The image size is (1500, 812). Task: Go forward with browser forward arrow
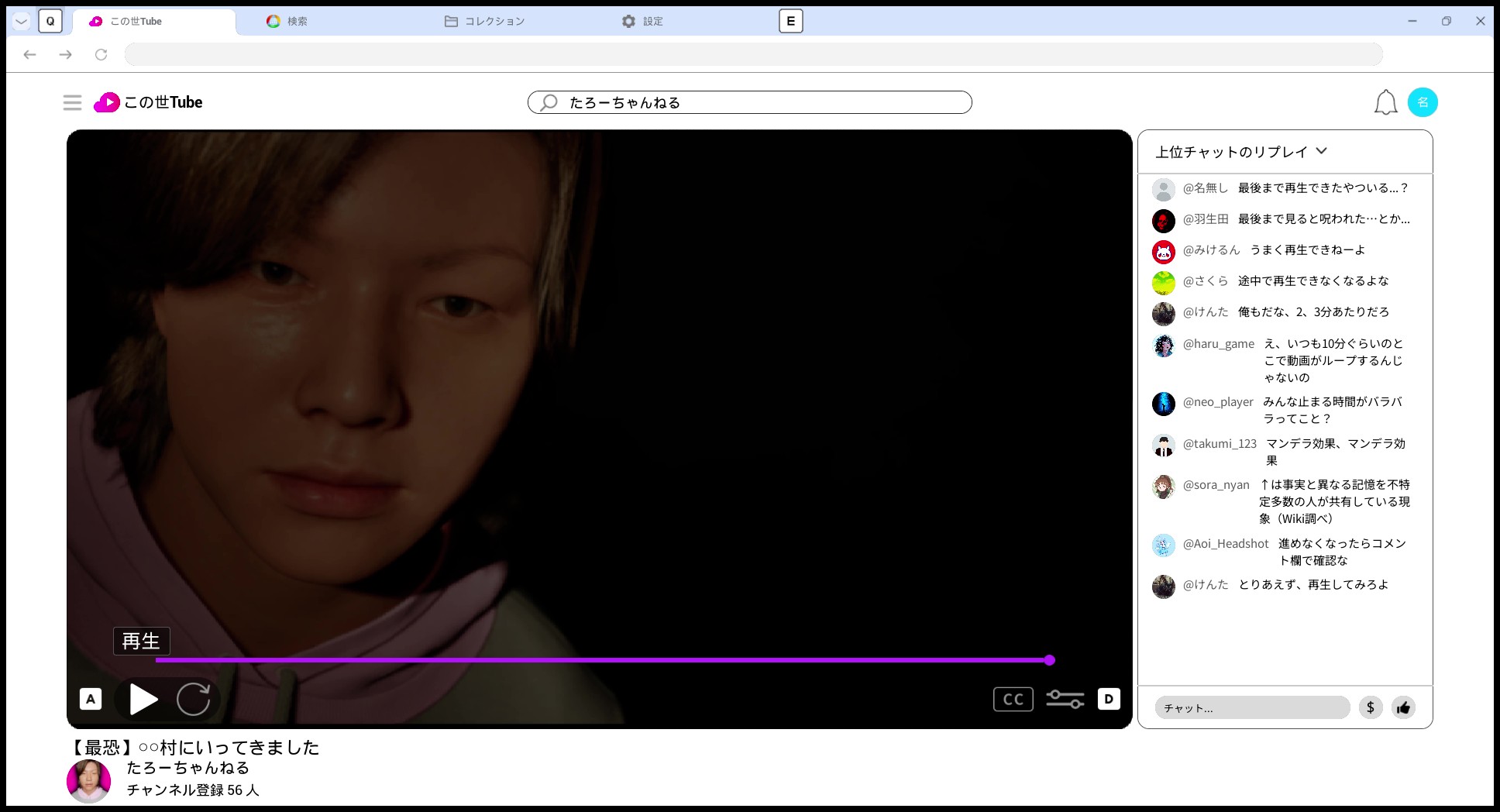66,54
